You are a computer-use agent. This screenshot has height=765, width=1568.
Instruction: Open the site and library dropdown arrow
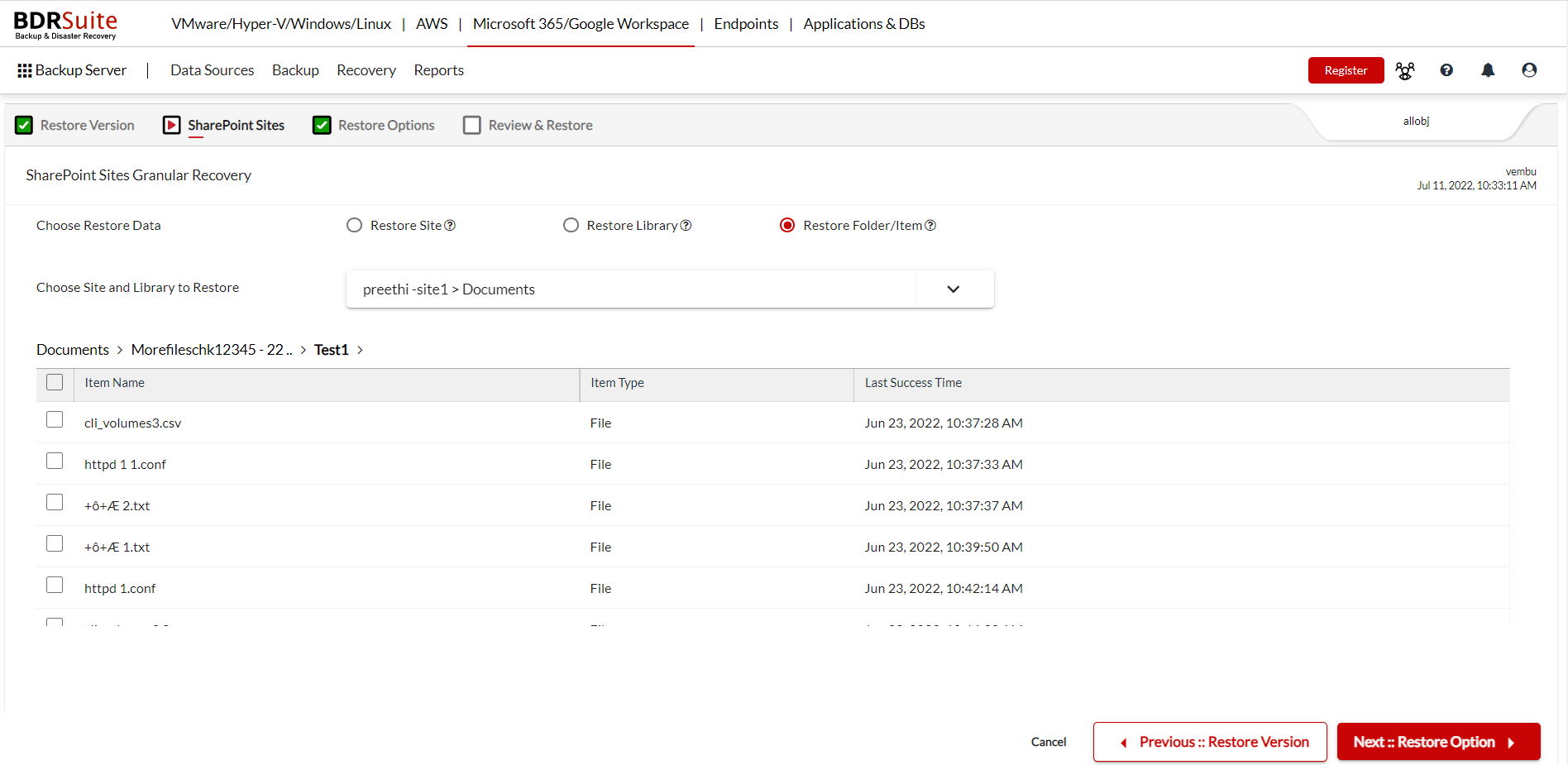coord(954,289)
